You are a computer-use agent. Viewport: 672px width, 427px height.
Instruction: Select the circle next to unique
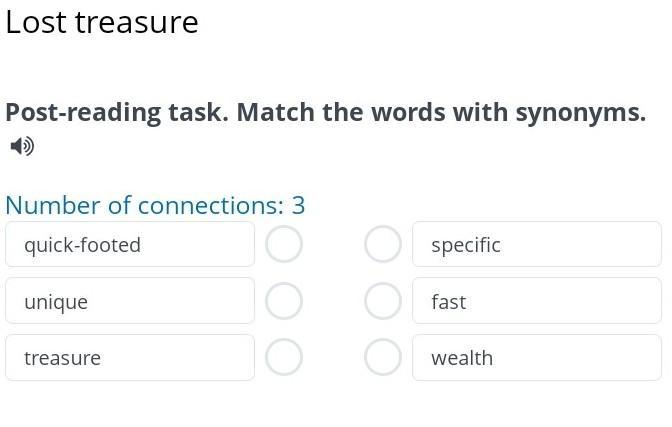tap(284, 301)
